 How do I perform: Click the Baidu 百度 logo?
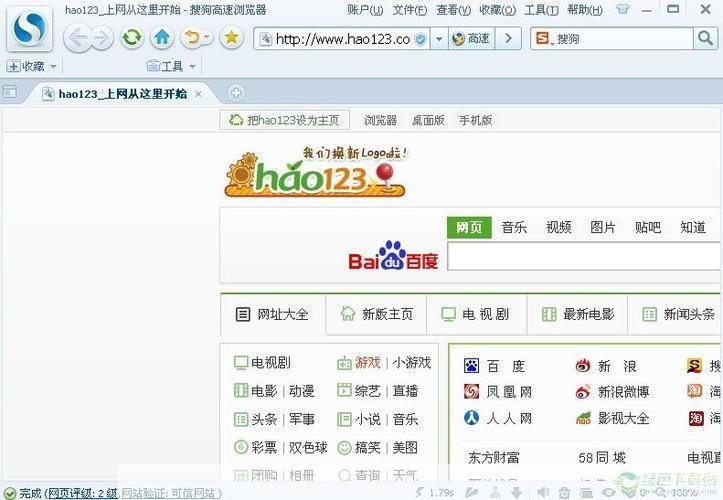pyautogui.click(x=393, y=256)
